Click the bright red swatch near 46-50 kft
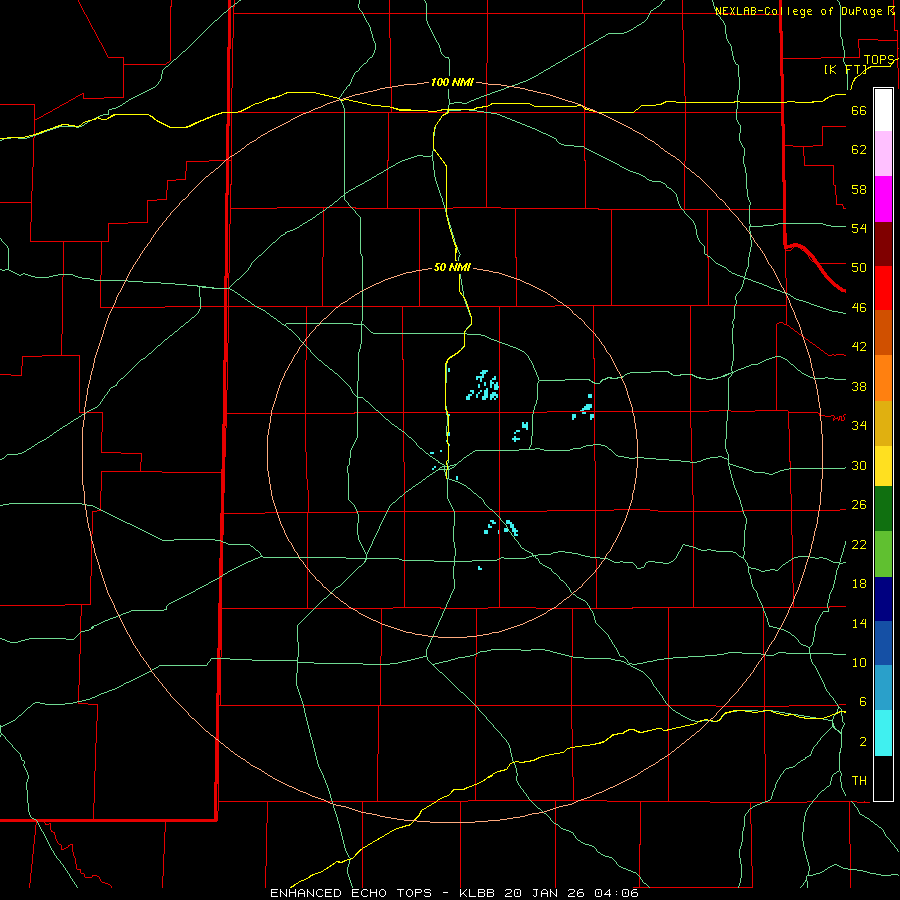This screenshot has height=900, width=900. point(883,288)
